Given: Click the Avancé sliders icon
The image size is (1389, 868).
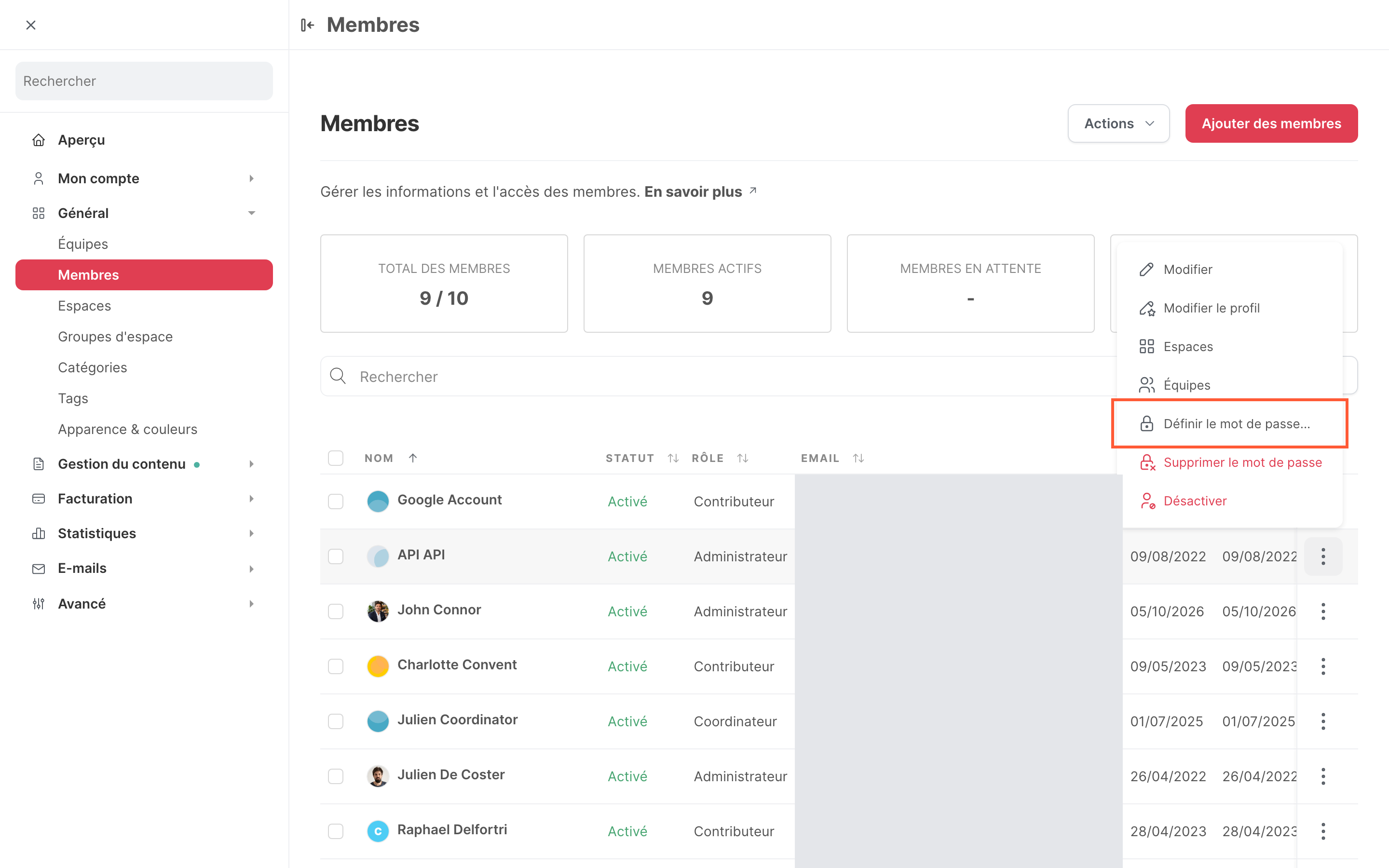Looking at the screenshot, I should 39,603.
